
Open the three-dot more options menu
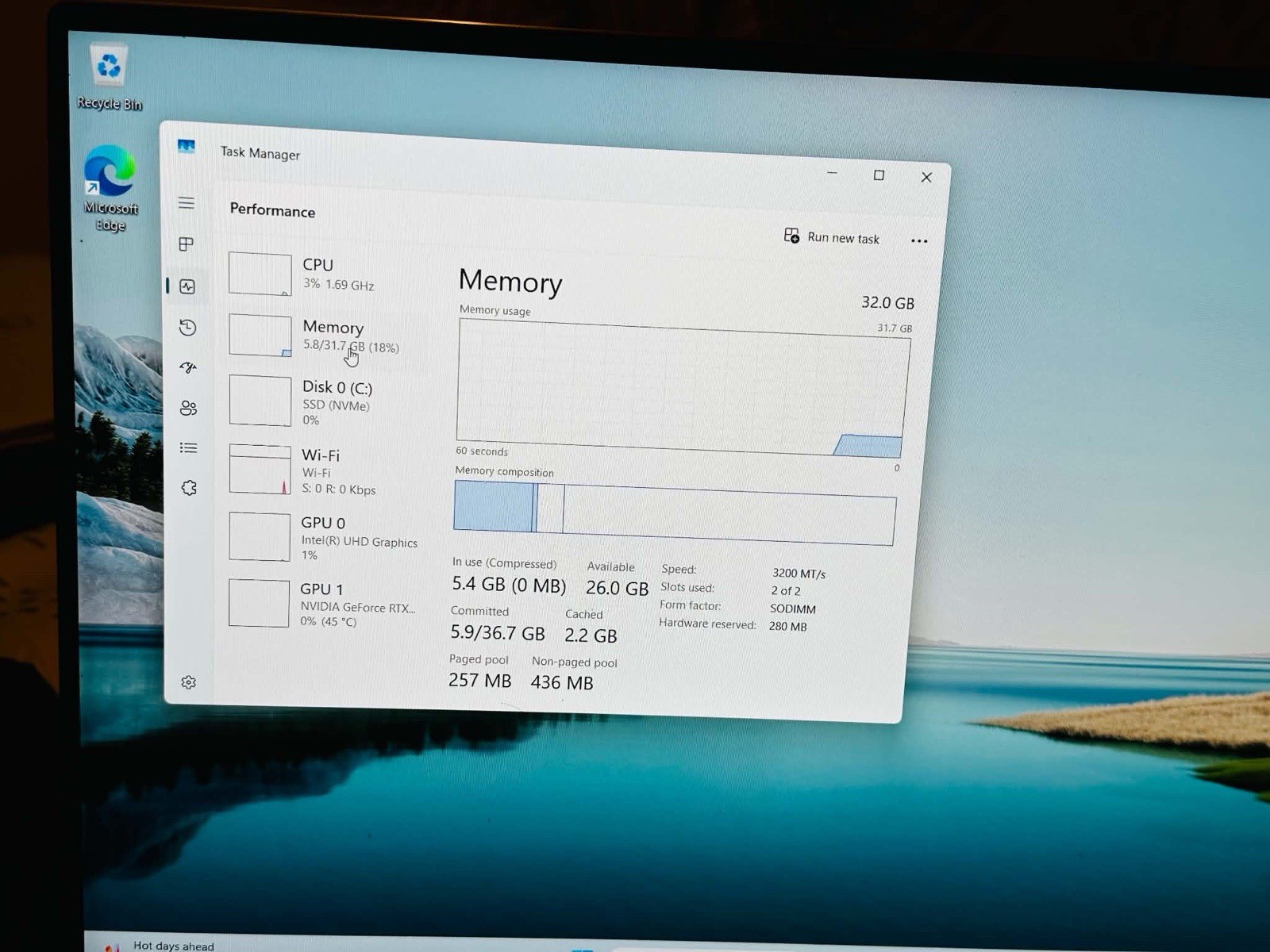point(919,241)
